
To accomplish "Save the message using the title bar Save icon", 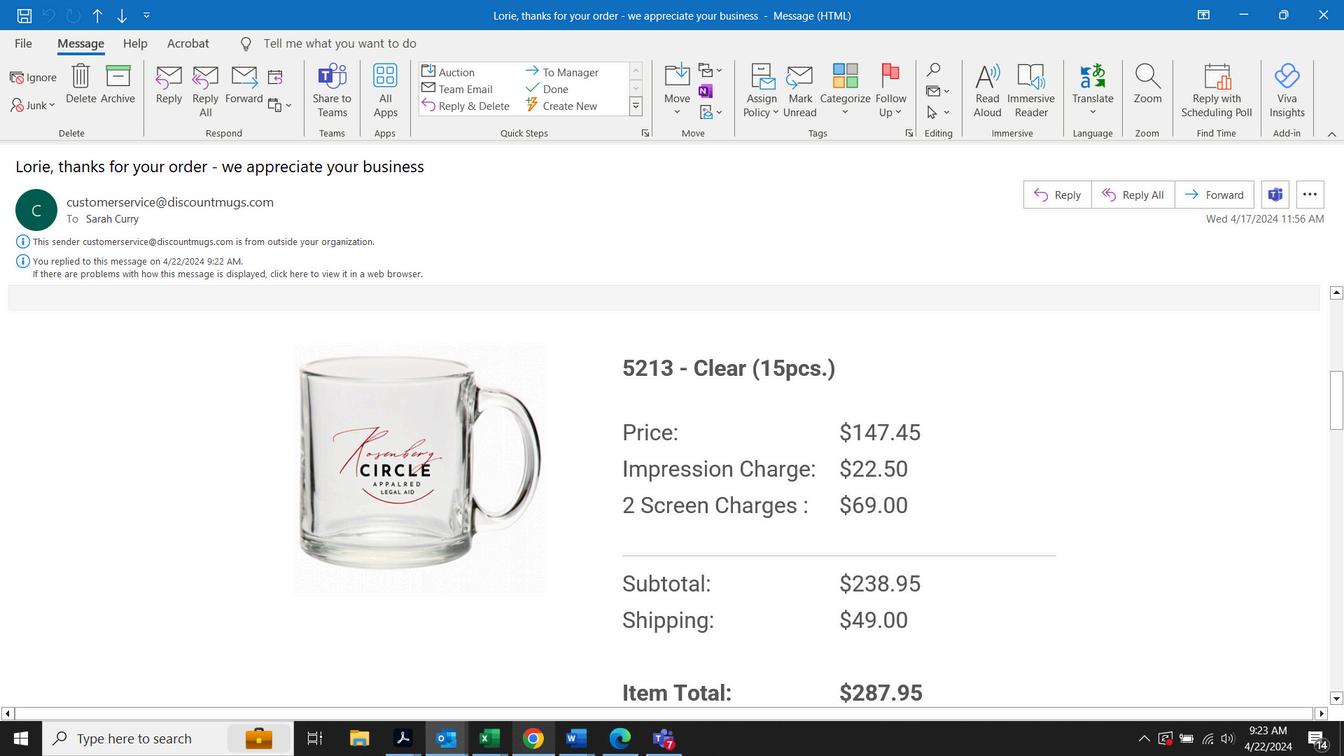I will click(24, 15).
